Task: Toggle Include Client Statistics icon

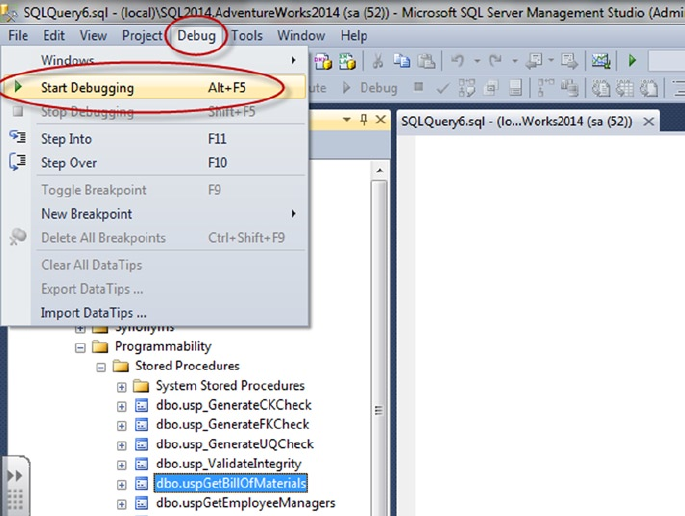Action: click(x=570, y=88)
